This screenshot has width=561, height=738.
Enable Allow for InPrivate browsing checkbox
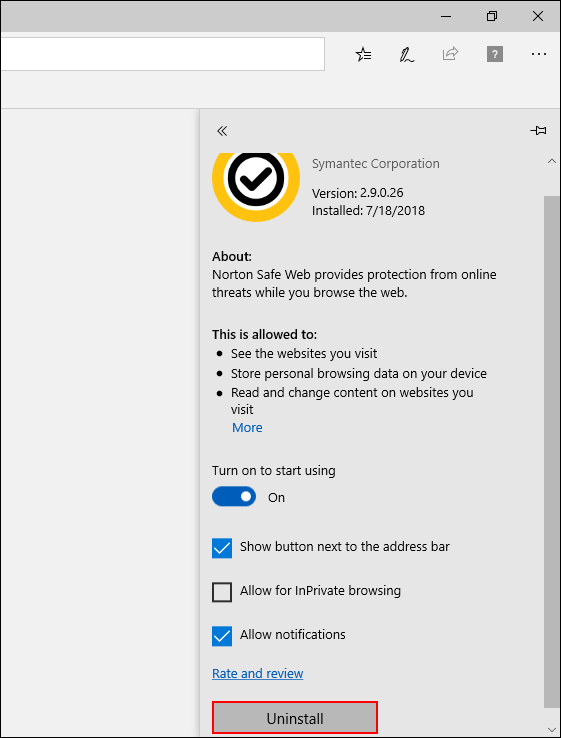[222, 592]
